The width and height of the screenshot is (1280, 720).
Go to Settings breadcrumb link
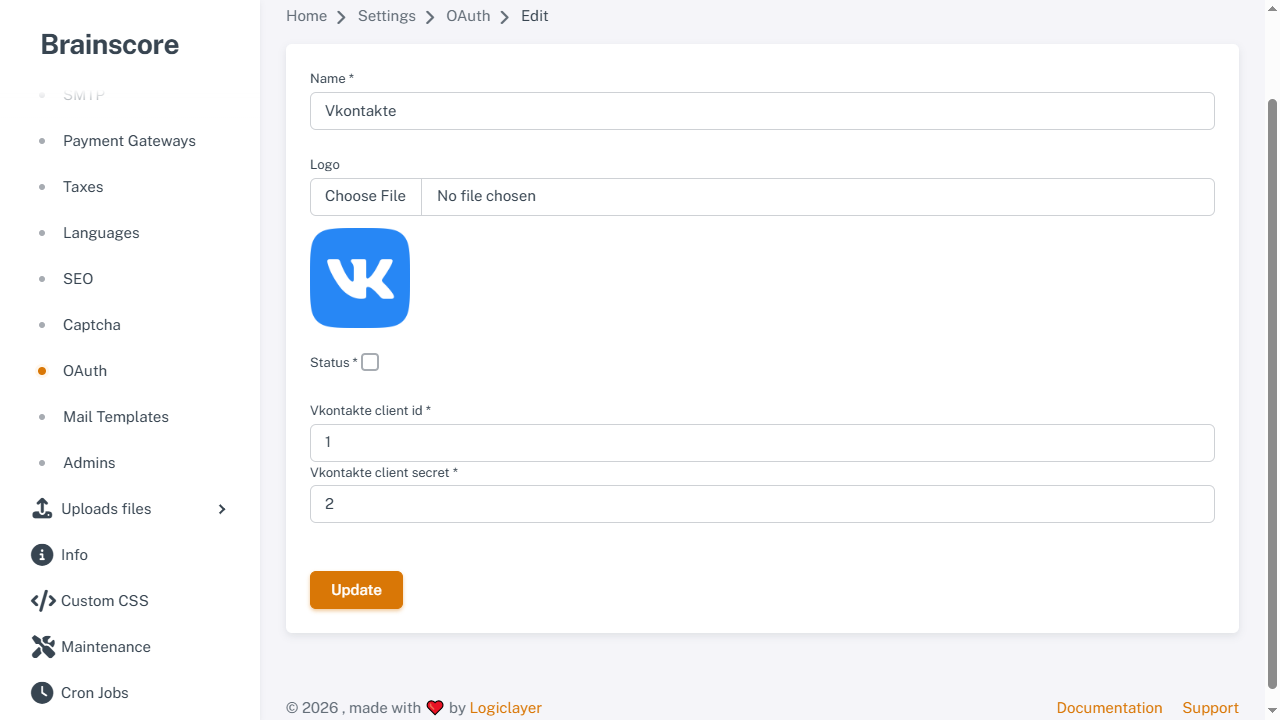point(387,16)
